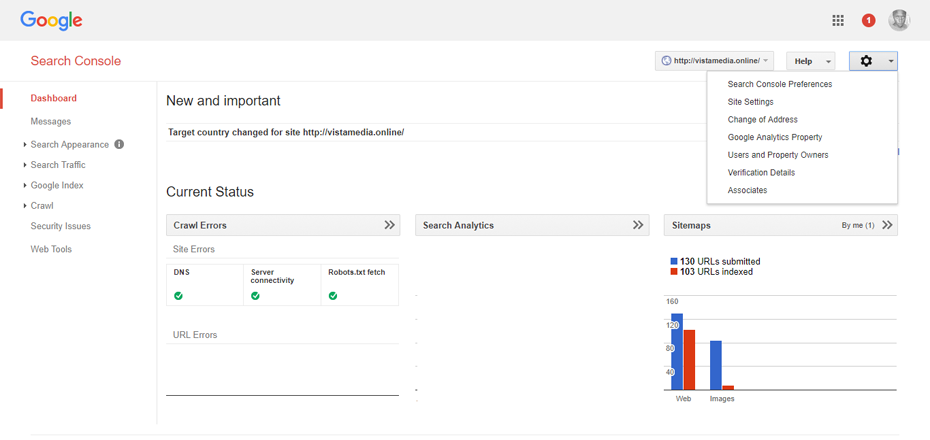Click the Search Appearance info icon
The height and width of the screenshot is (440, 930).
(x=119, y=144)
